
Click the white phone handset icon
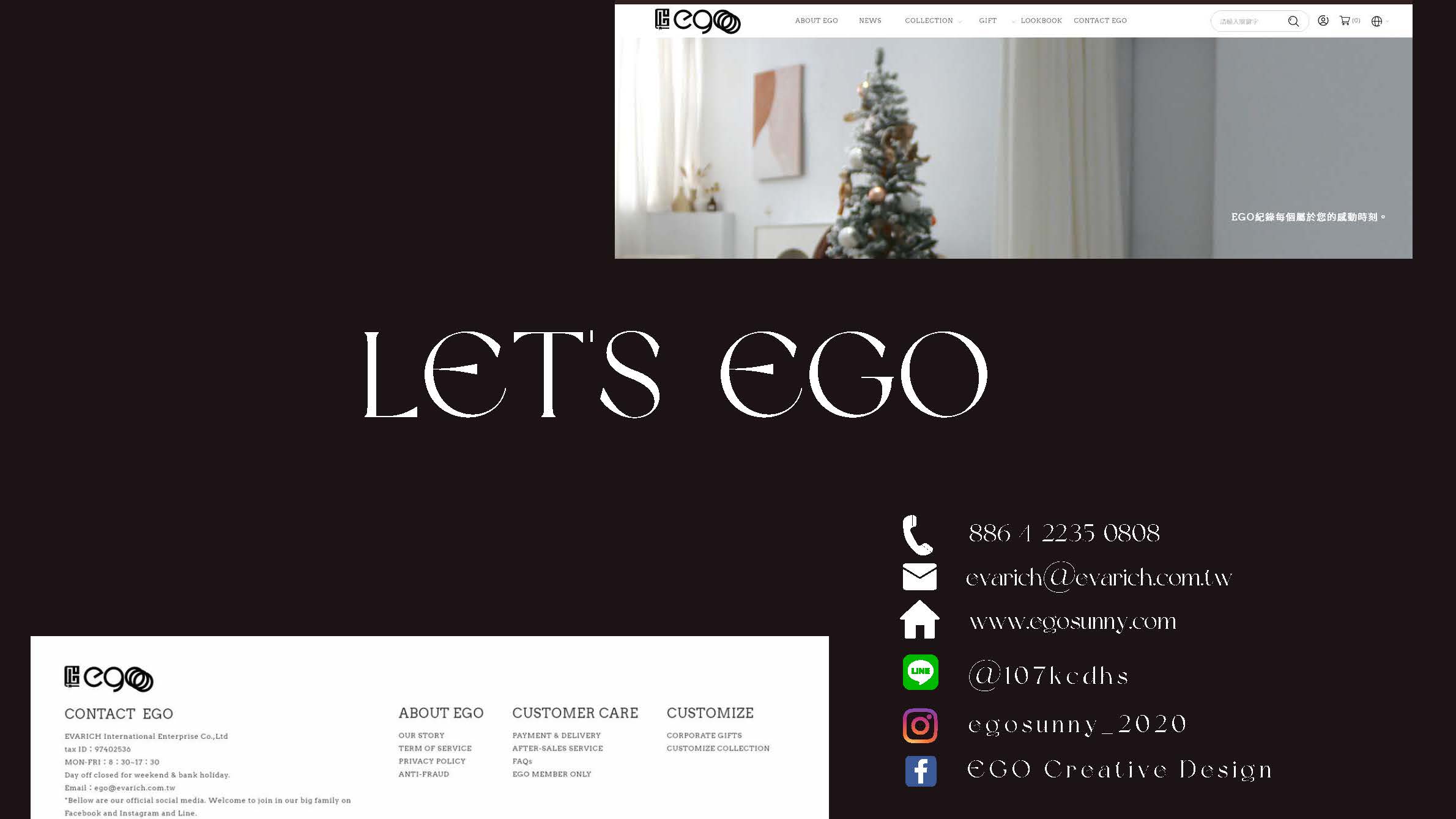(x=918, y=535)
